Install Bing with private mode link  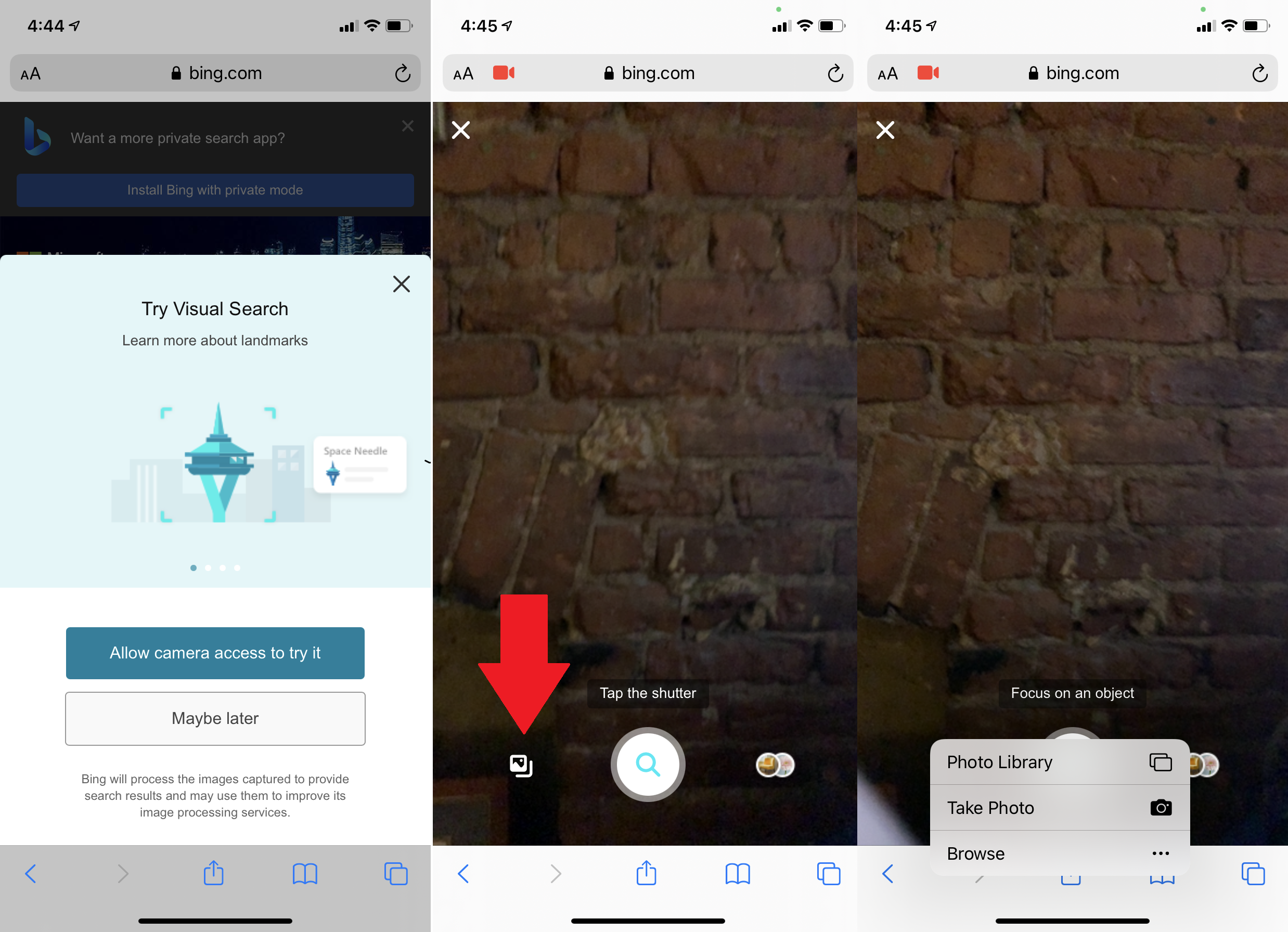tap(215, 190)
